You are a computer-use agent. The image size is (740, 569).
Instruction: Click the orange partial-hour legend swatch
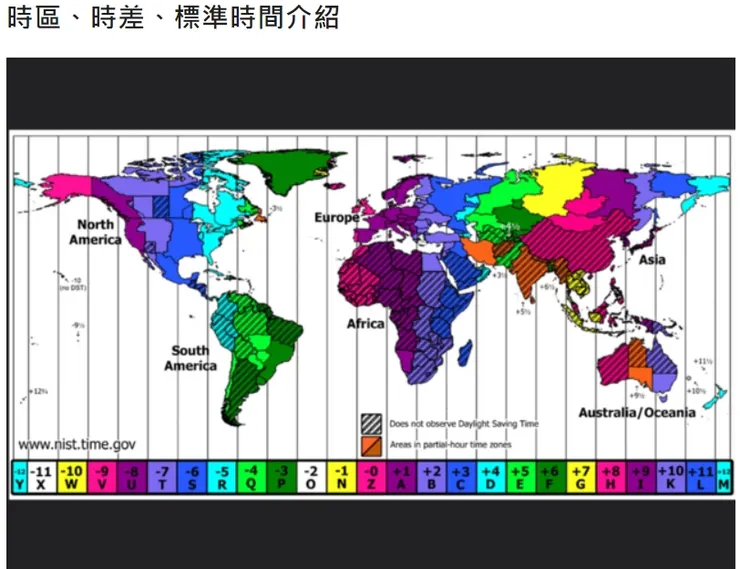point(371,446)
